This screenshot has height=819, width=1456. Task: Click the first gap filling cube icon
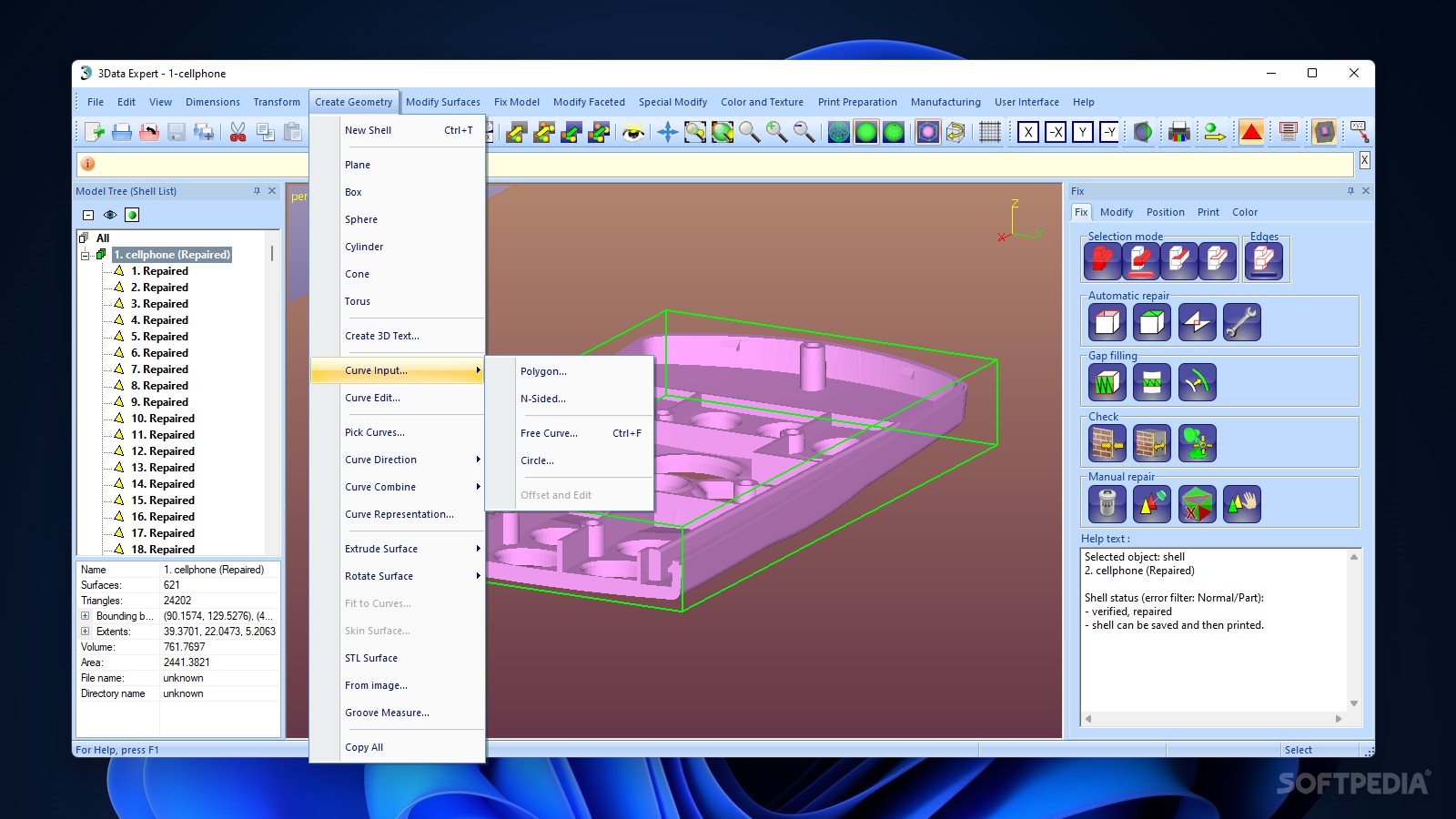[1107, 382]
